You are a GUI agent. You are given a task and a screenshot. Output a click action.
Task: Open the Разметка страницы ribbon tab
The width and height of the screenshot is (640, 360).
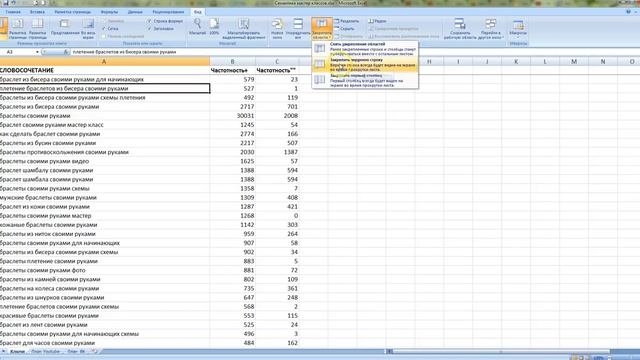click(x=73, y=12)
